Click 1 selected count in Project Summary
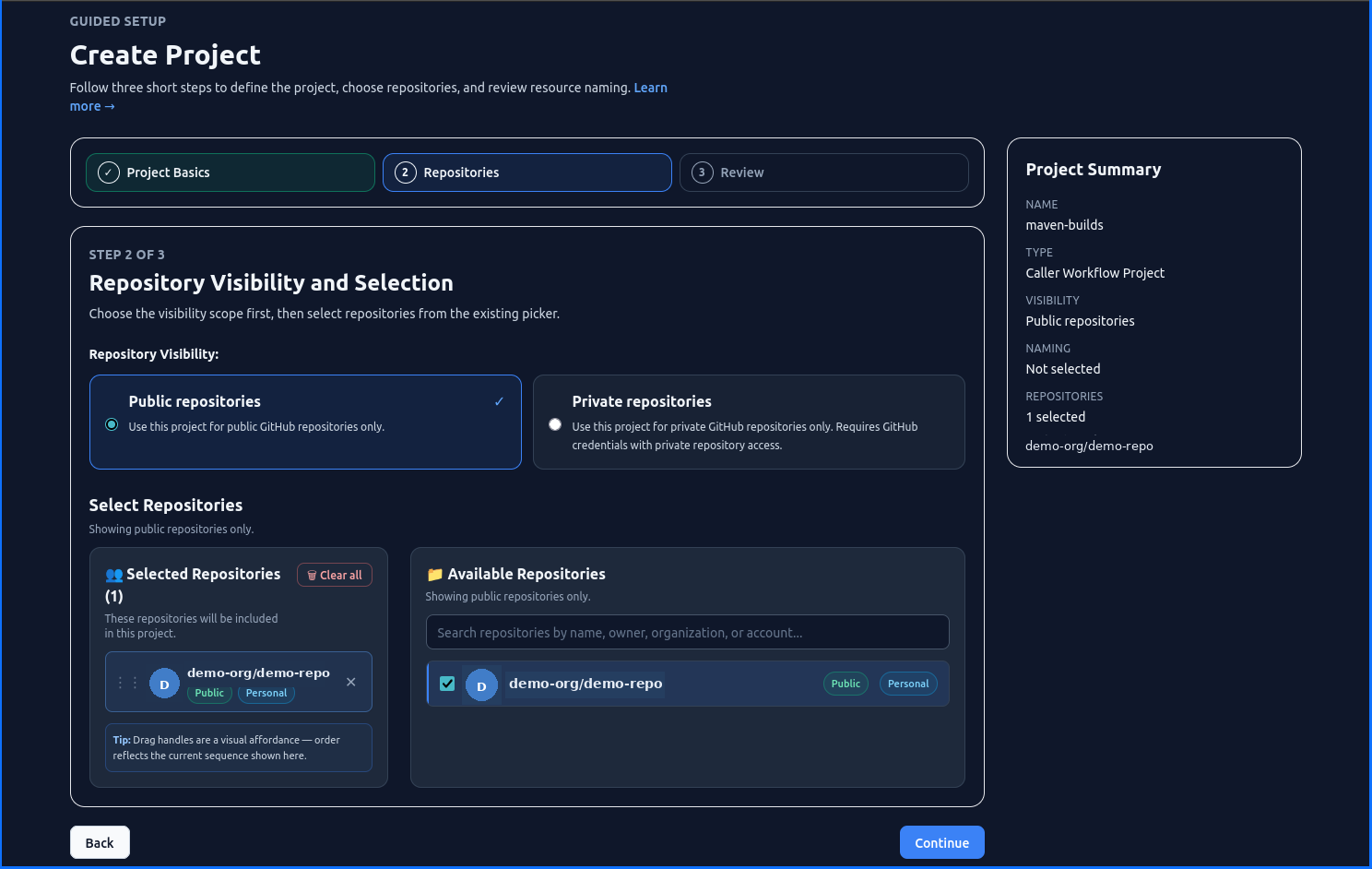Screen dimensions: 1372x869 click(x=1056, y=417)
